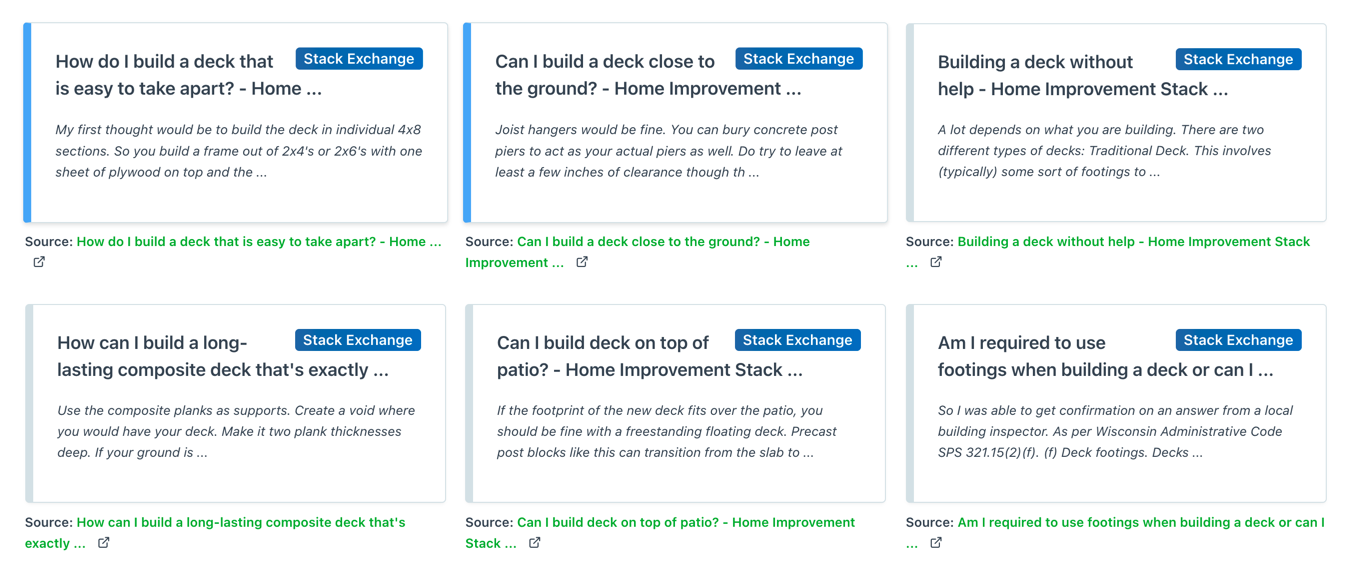Follow source link 'Building a deck without help'
Viewport: 1355px width, 574px height.
(1108, 252)
